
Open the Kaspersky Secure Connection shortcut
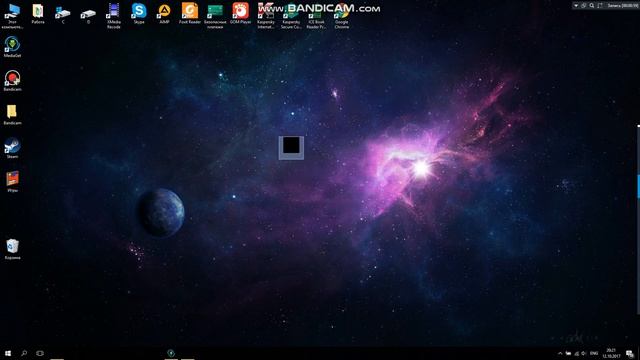(291, 16)
